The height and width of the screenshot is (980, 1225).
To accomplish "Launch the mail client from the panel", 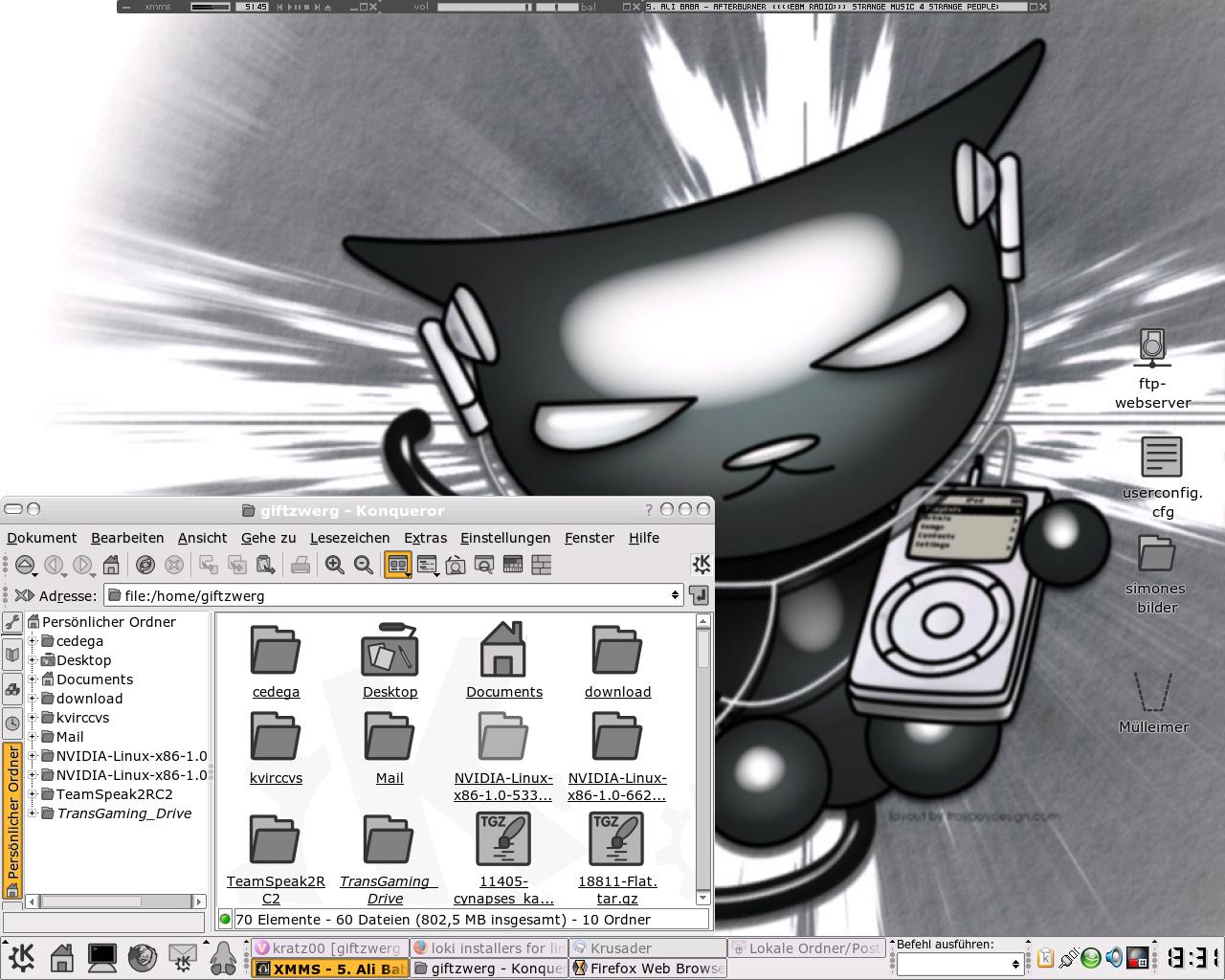I will [x=183, y=957].
